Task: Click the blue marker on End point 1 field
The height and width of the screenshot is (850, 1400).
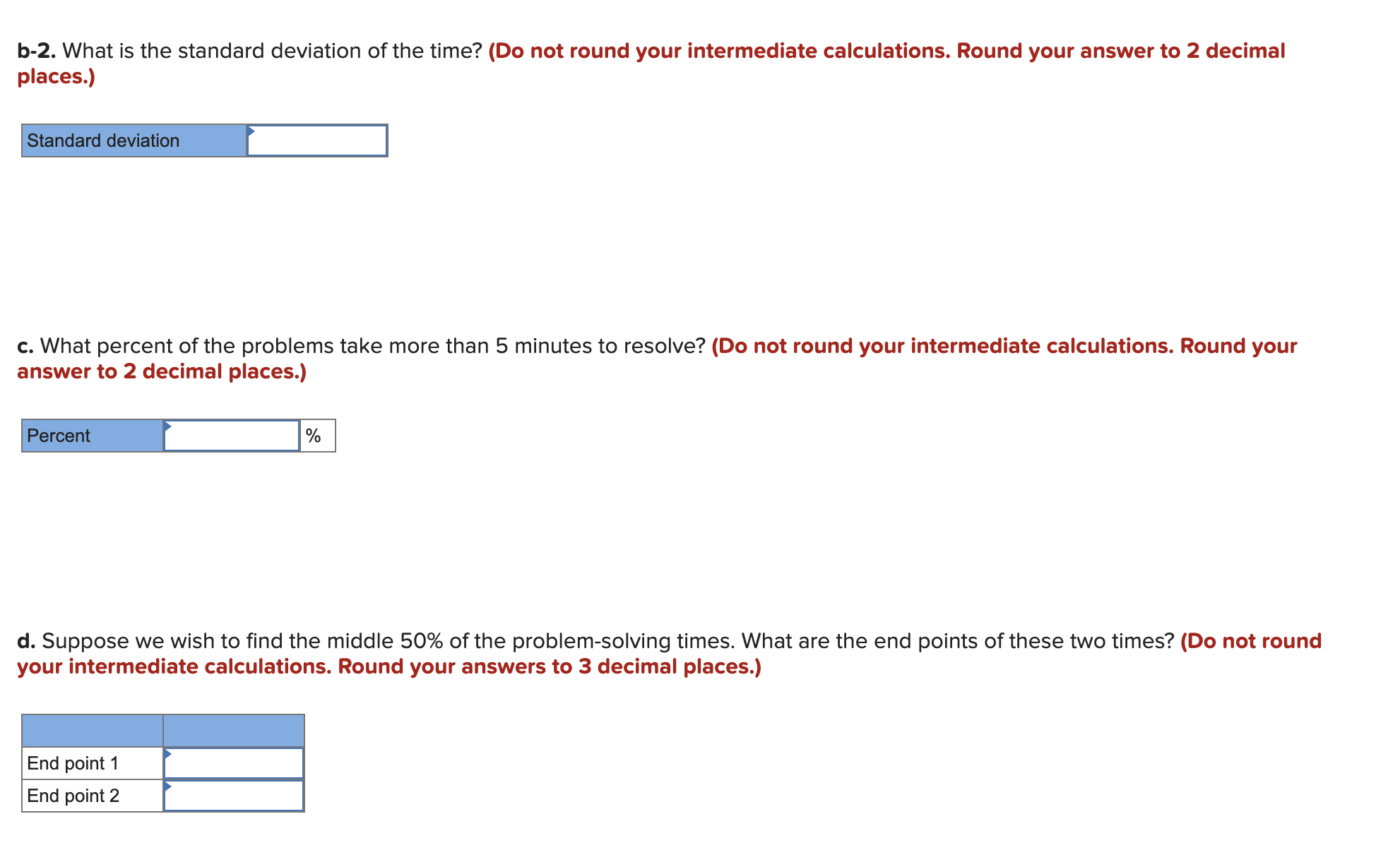Action: pyautogui.click(x=168, y=754)
